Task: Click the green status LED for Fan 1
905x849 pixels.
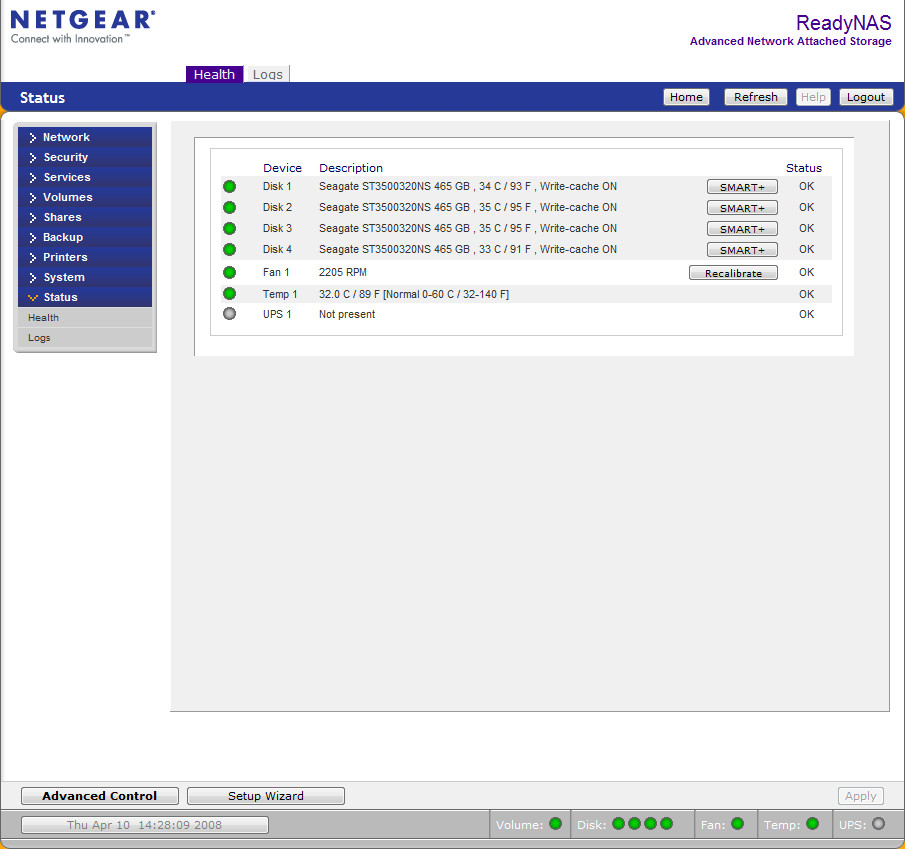Action: coord(229,272)
